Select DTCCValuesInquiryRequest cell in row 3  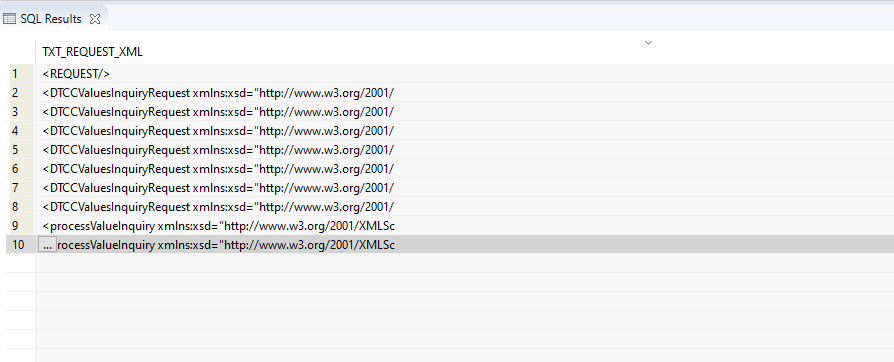(465, 112)
